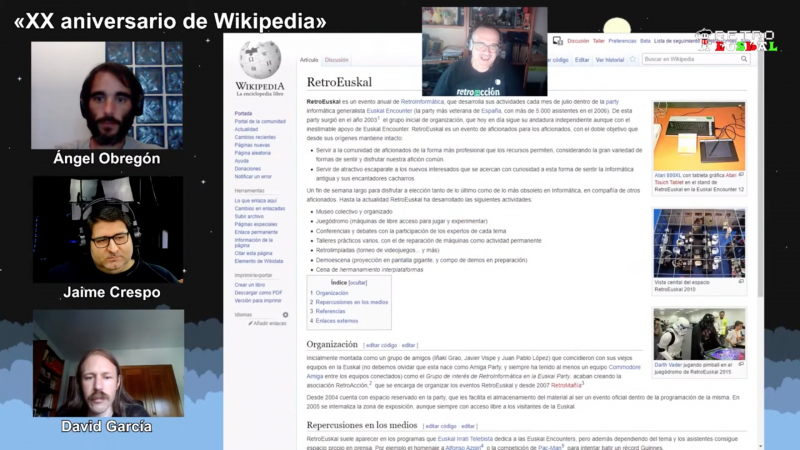The height and width of the screenshot is (450, 800).
Task: Open Cambios recientes sidebar link
Action: [x=255, y=137]
